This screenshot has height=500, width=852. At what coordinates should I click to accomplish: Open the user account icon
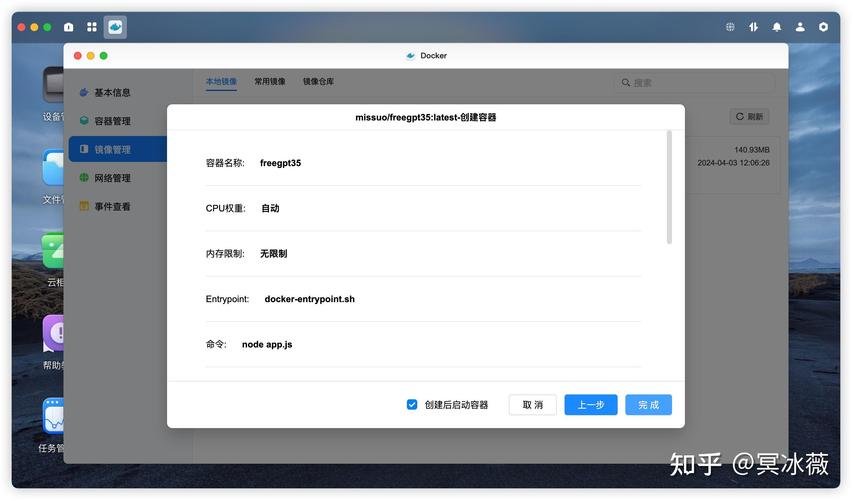[800, 27]
